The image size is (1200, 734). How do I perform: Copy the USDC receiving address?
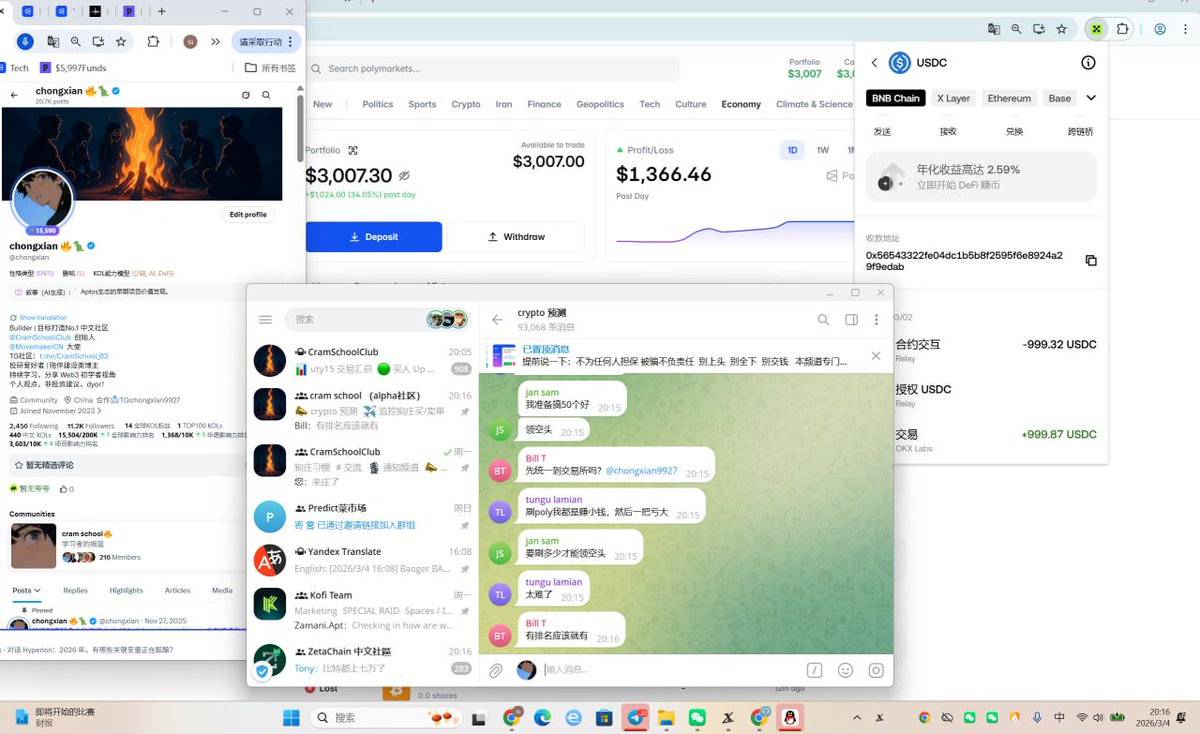[1091, 260]
